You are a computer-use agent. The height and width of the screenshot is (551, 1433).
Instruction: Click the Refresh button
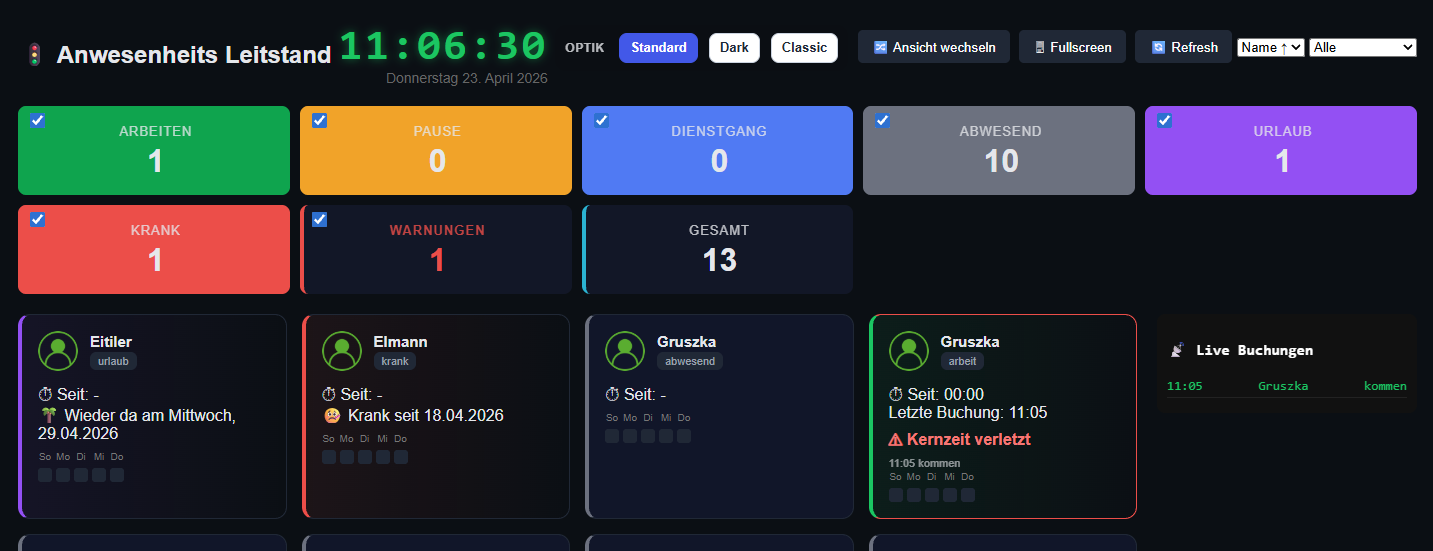click(1184, 47)
